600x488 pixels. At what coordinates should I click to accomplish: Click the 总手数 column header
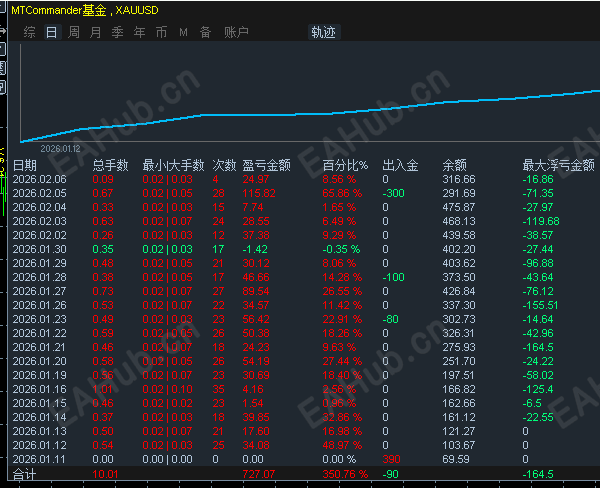coord(111,165)
